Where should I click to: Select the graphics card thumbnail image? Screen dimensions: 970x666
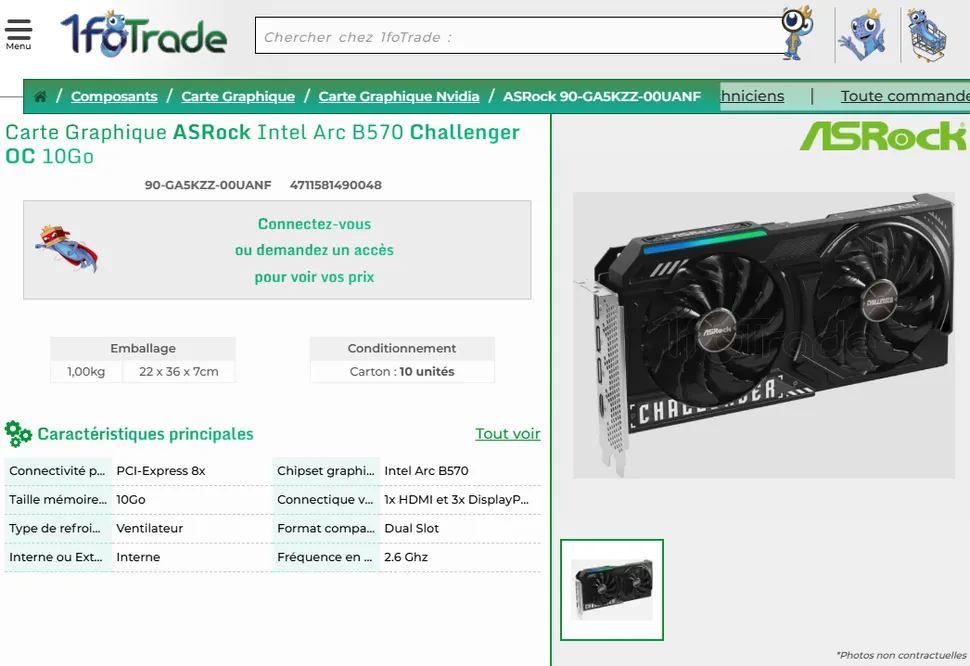(612, 589)
